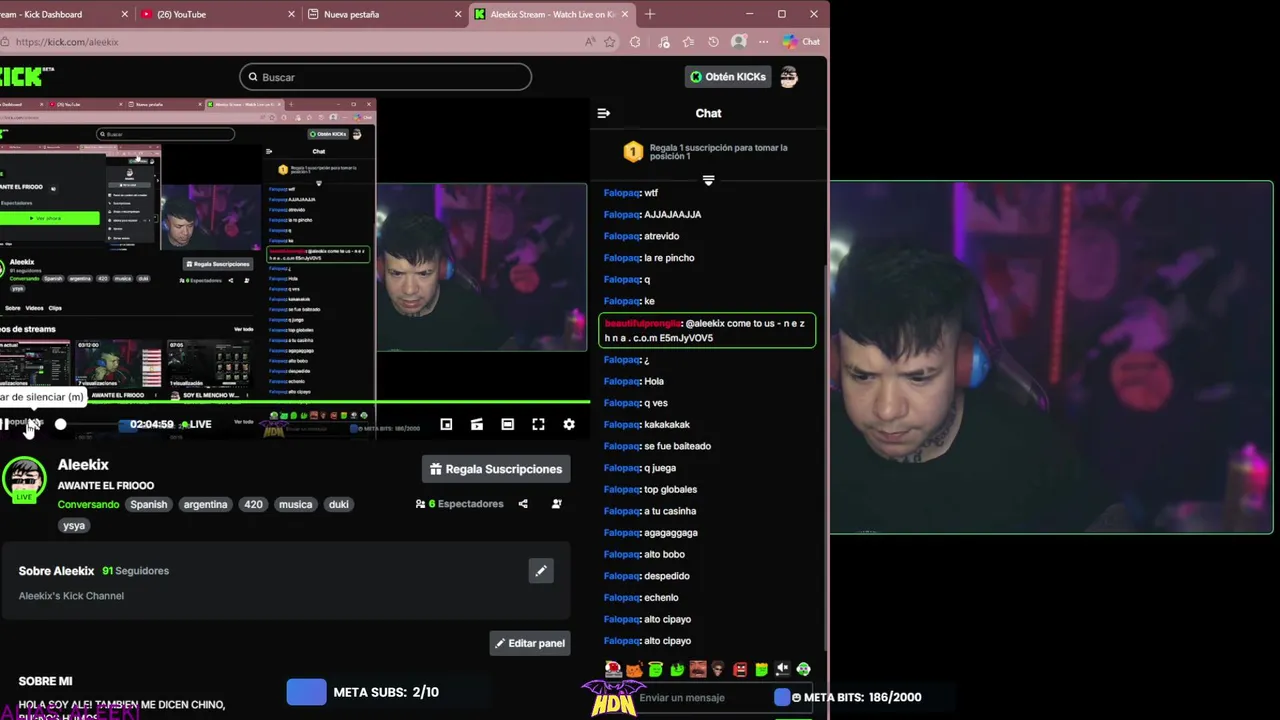Insert the sunglasses man emote
Viewport: 1280px width, 720px height.
[718, 669]
